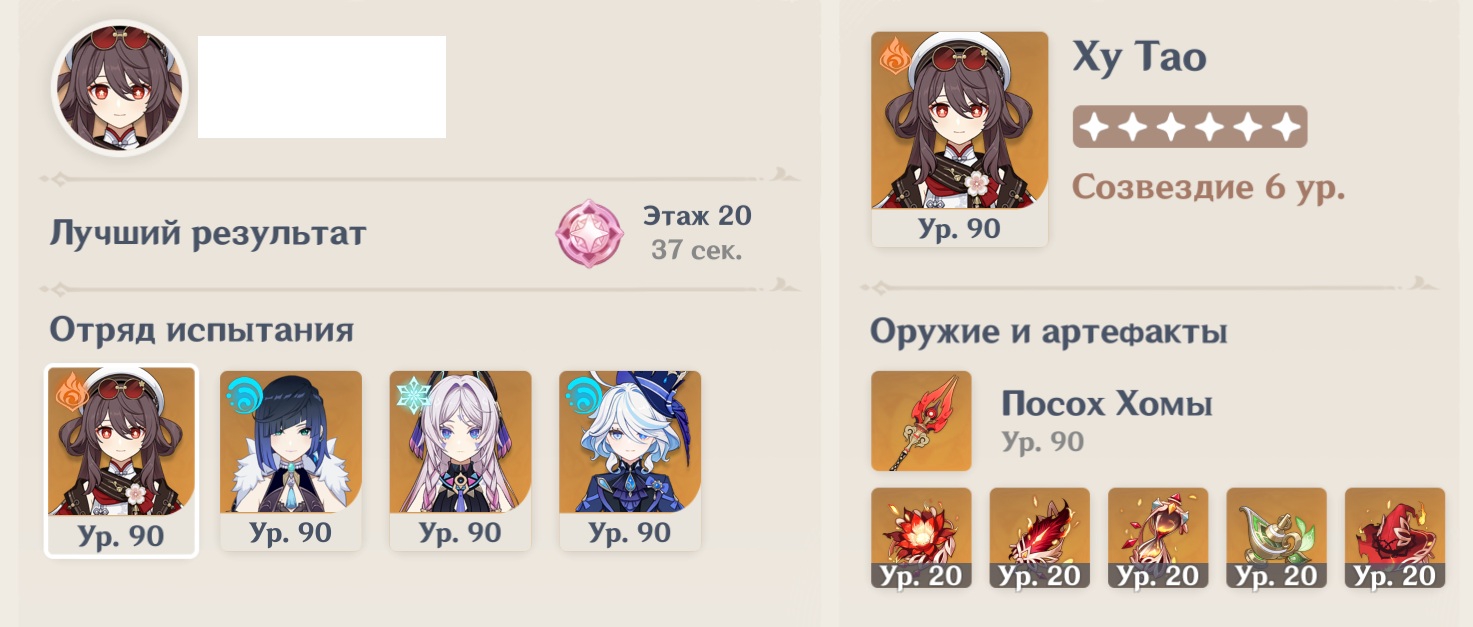This screenshot has height=627, width=1473.
Task: Select the Cryo long-haired character card
Action: pyautogui.click(x=460, y=460)
